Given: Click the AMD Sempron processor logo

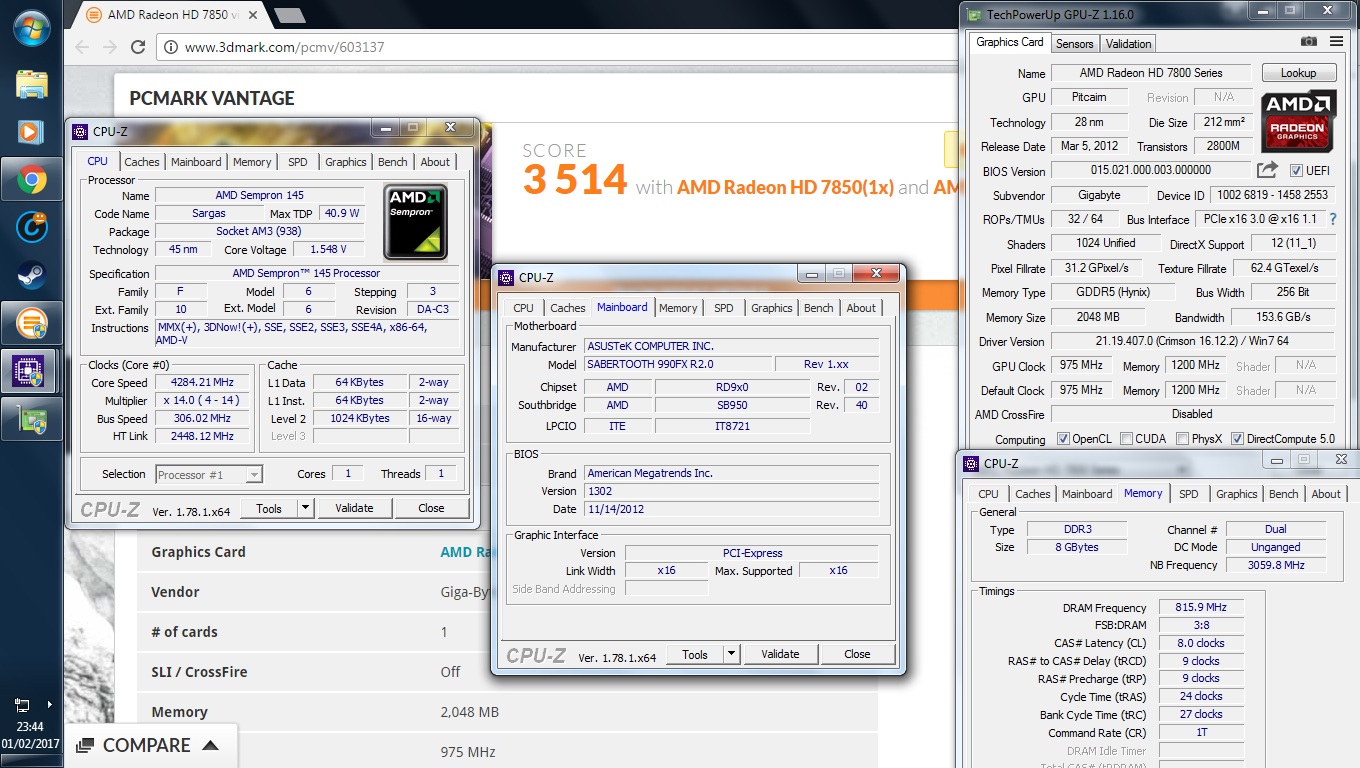Looking at the screenshot, I should (x=415, y=222).
